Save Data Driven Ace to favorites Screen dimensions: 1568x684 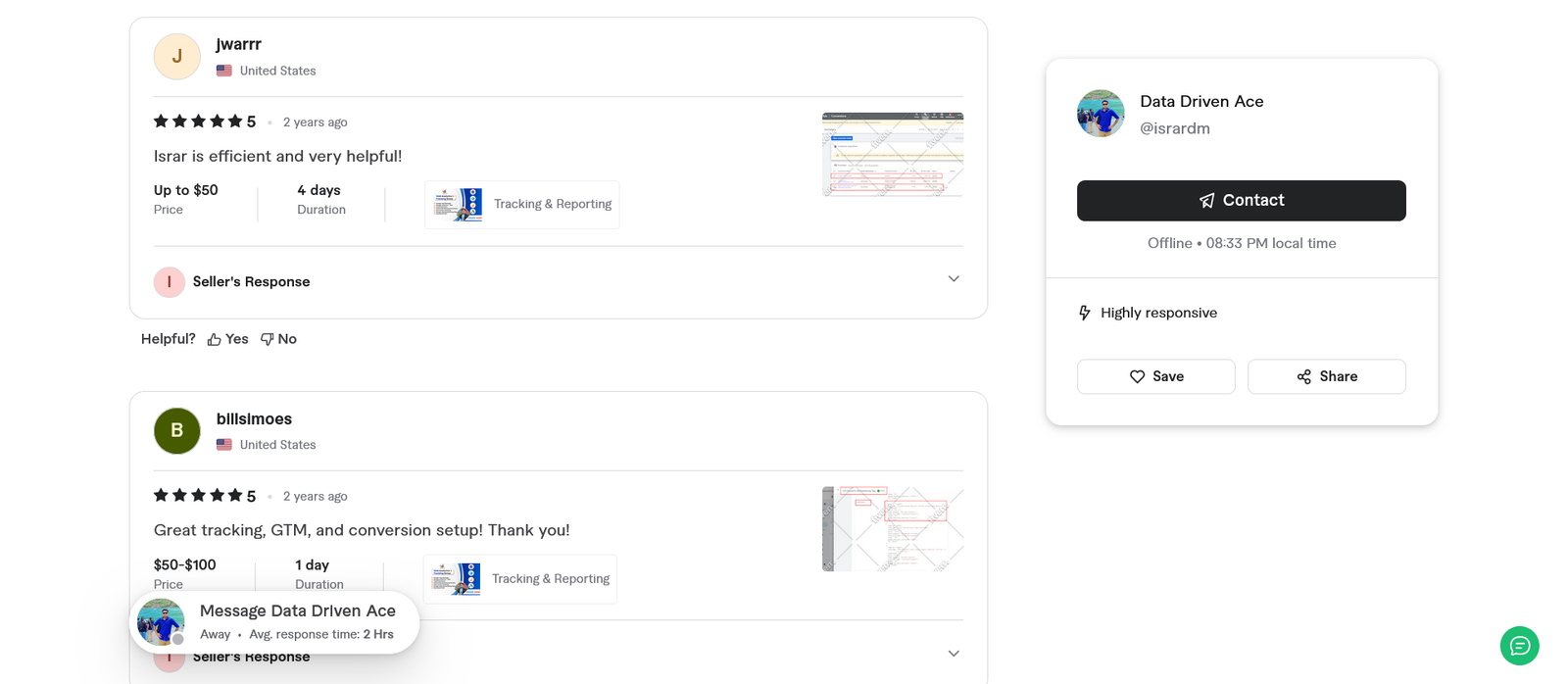coord(1155,376)
